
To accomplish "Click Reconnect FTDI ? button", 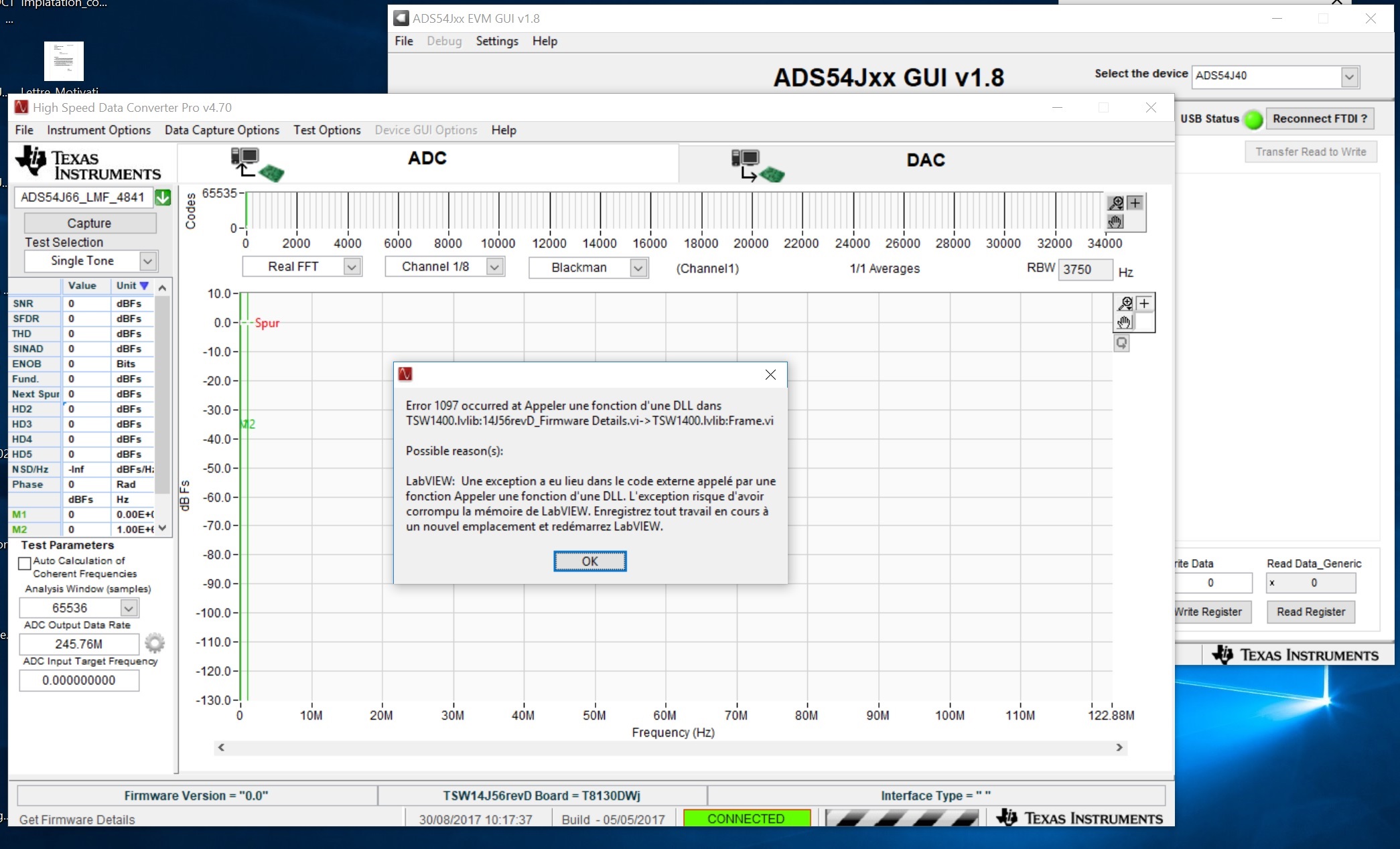I will [1320, 119].
